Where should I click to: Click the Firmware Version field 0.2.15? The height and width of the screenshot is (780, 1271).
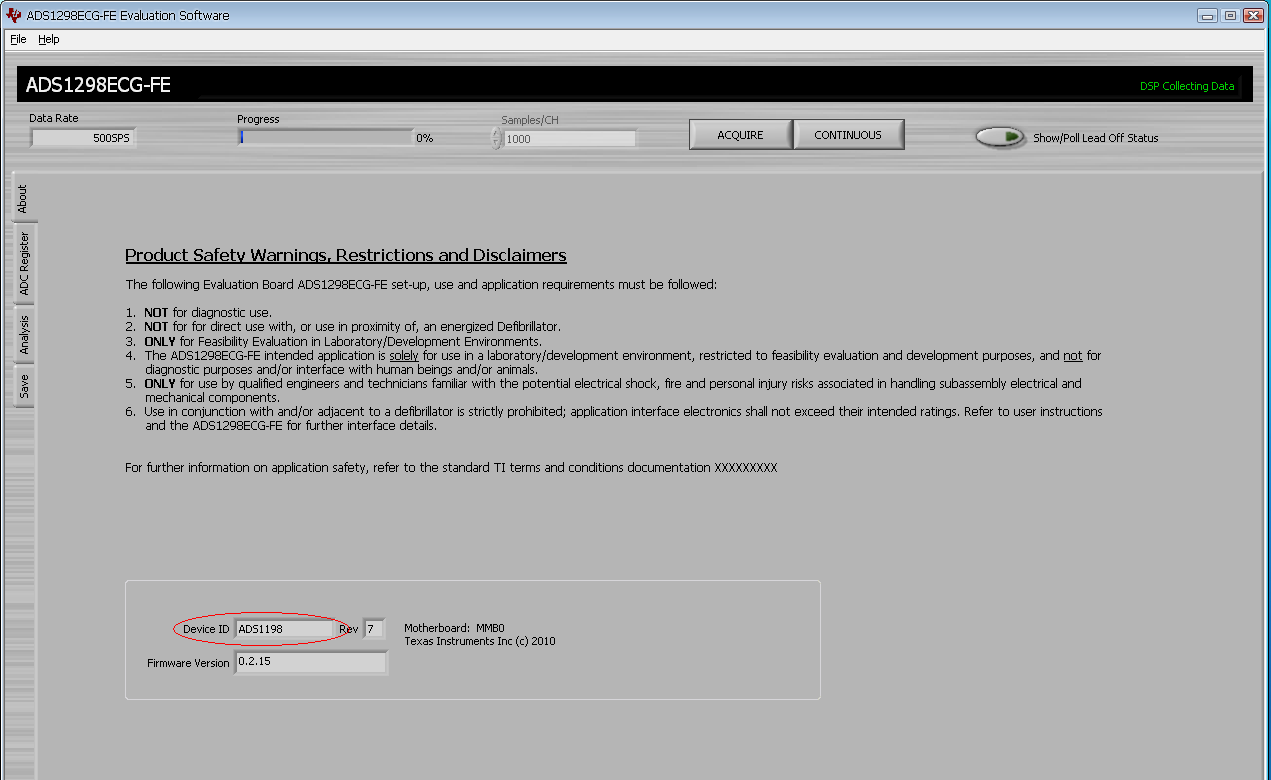[311, 663]
